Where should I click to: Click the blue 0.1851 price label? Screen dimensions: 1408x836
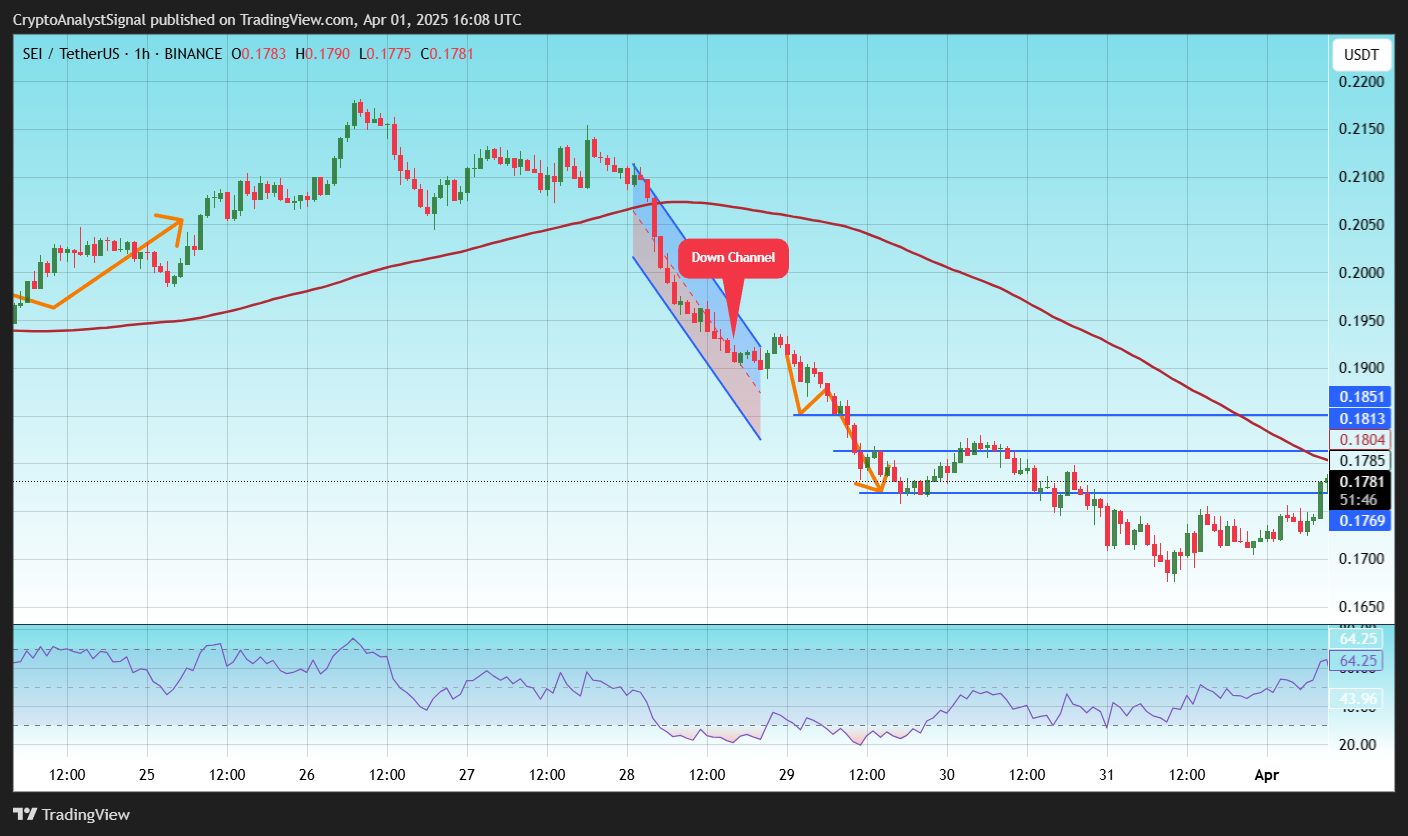[1361, 397]
